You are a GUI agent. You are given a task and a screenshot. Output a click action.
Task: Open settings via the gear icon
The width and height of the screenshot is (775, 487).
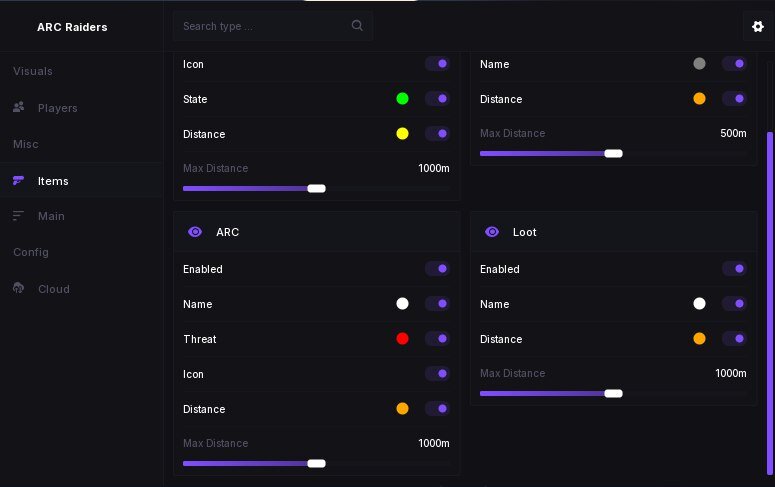click(x=758, y=27)
